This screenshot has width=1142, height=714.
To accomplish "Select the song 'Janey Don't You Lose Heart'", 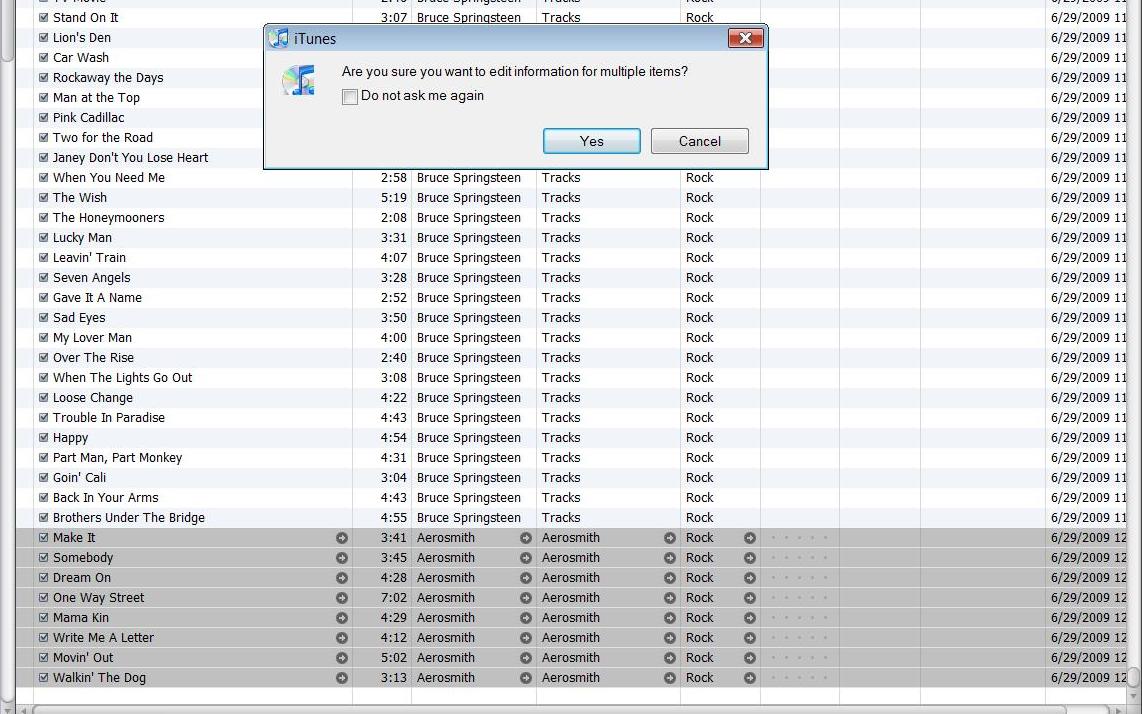I will [x=130, y=157].
